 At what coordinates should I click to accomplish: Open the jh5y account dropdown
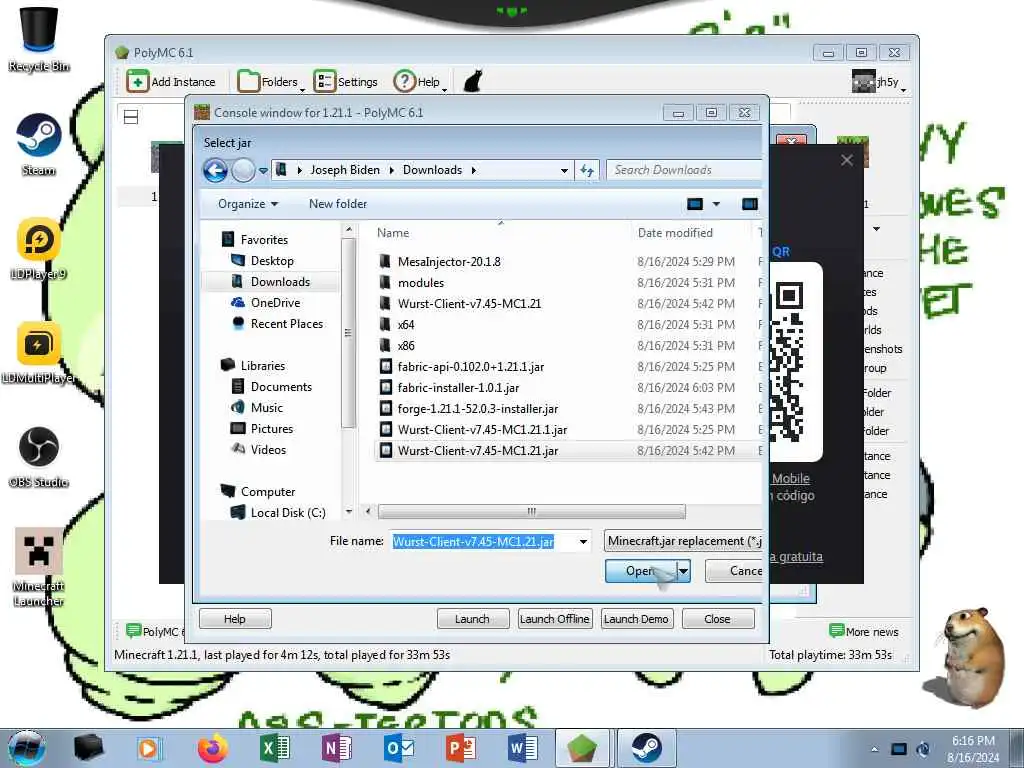[879, 82]
